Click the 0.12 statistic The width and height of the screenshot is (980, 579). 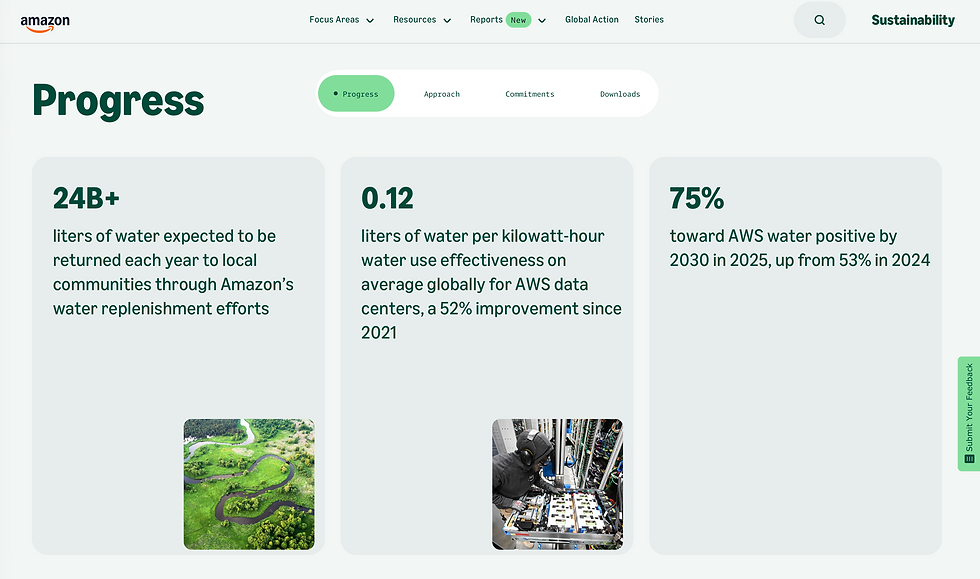click(388, 198)
